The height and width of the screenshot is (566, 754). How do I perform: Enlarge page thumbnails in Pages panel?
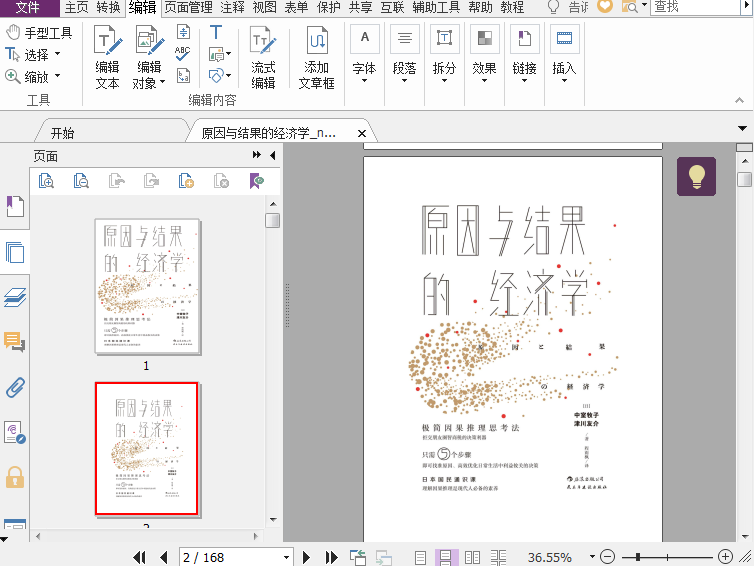[47, 181]
